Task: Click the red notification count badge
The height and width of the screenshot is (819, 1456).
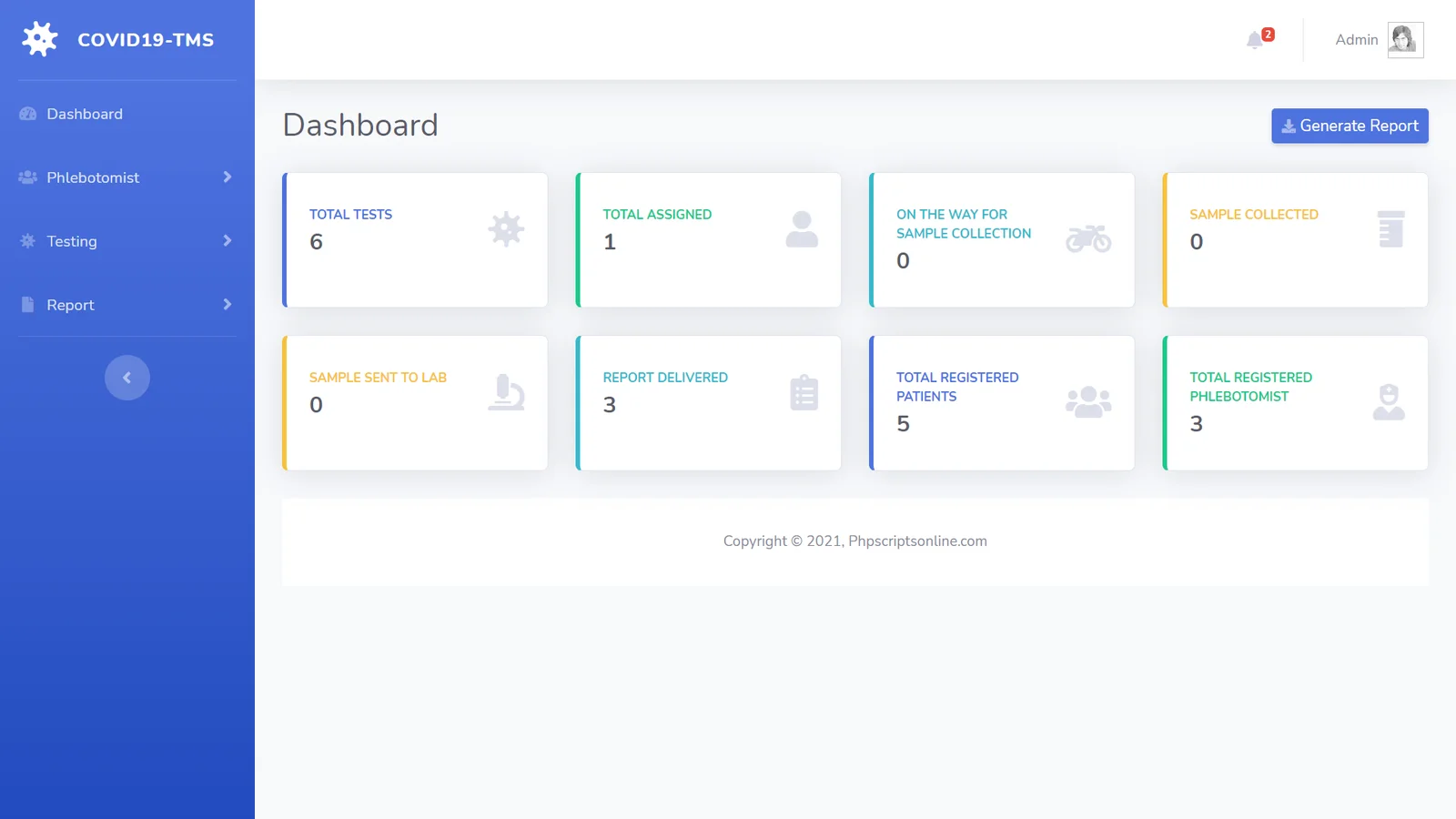Action: pyautogui.click(x=1268, y=35)
